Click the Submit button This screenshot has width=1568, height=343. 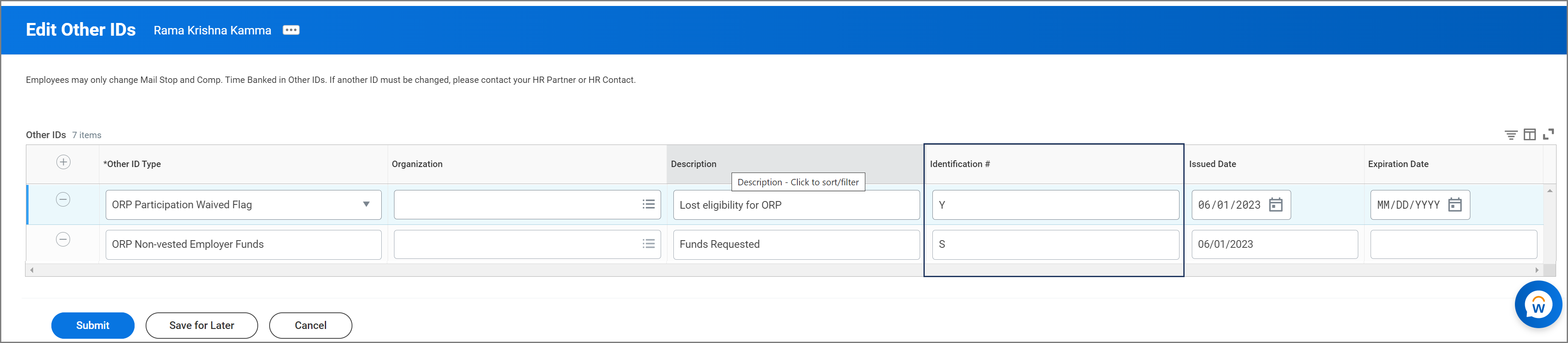pyautogui.click(x=93, y=325)
